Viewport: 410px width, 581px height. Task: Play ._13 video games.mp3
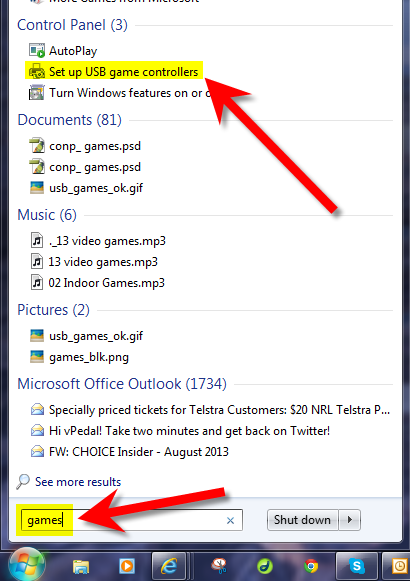tap(98, 241)
